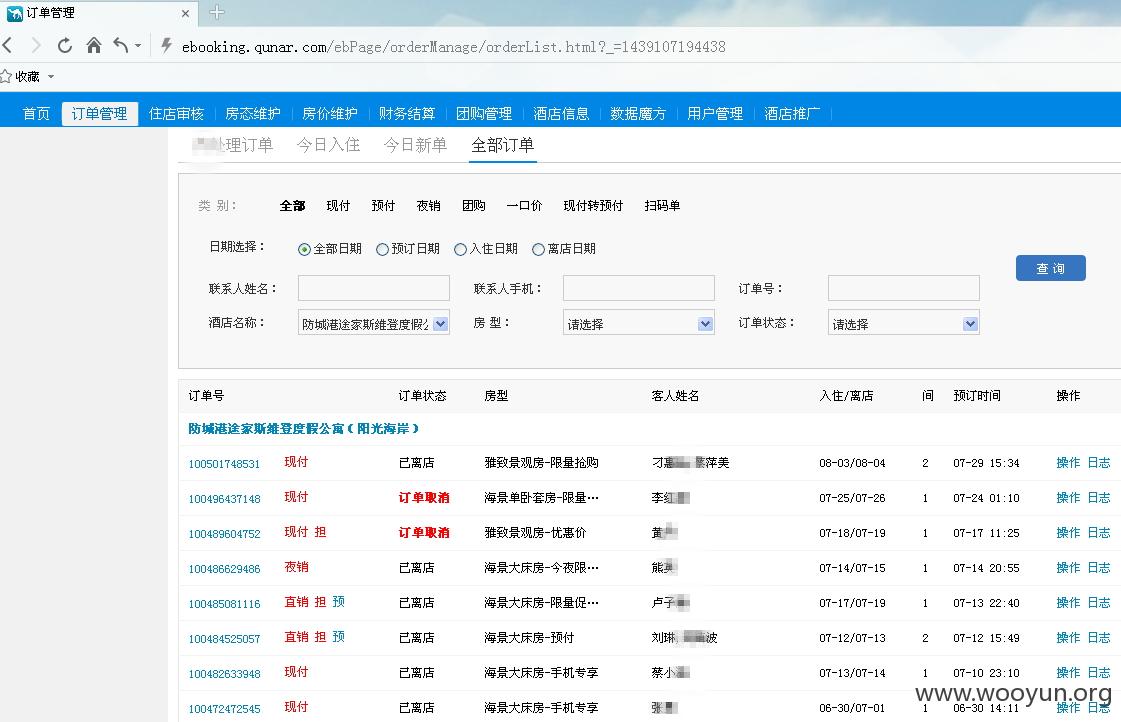This screenshot has height=722, width=1121.
Task: Click the browser back arrow
Action: 9,46
